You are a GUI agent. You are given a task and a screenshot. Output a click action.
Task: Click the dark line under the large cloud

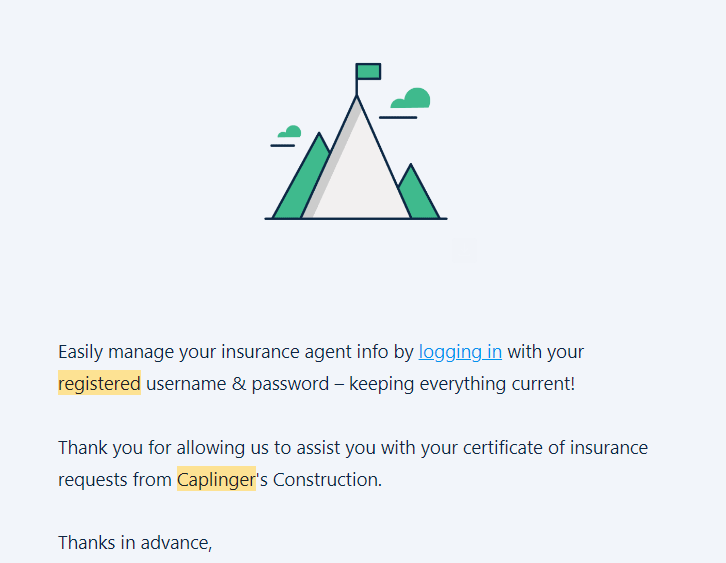coord(398,117)
